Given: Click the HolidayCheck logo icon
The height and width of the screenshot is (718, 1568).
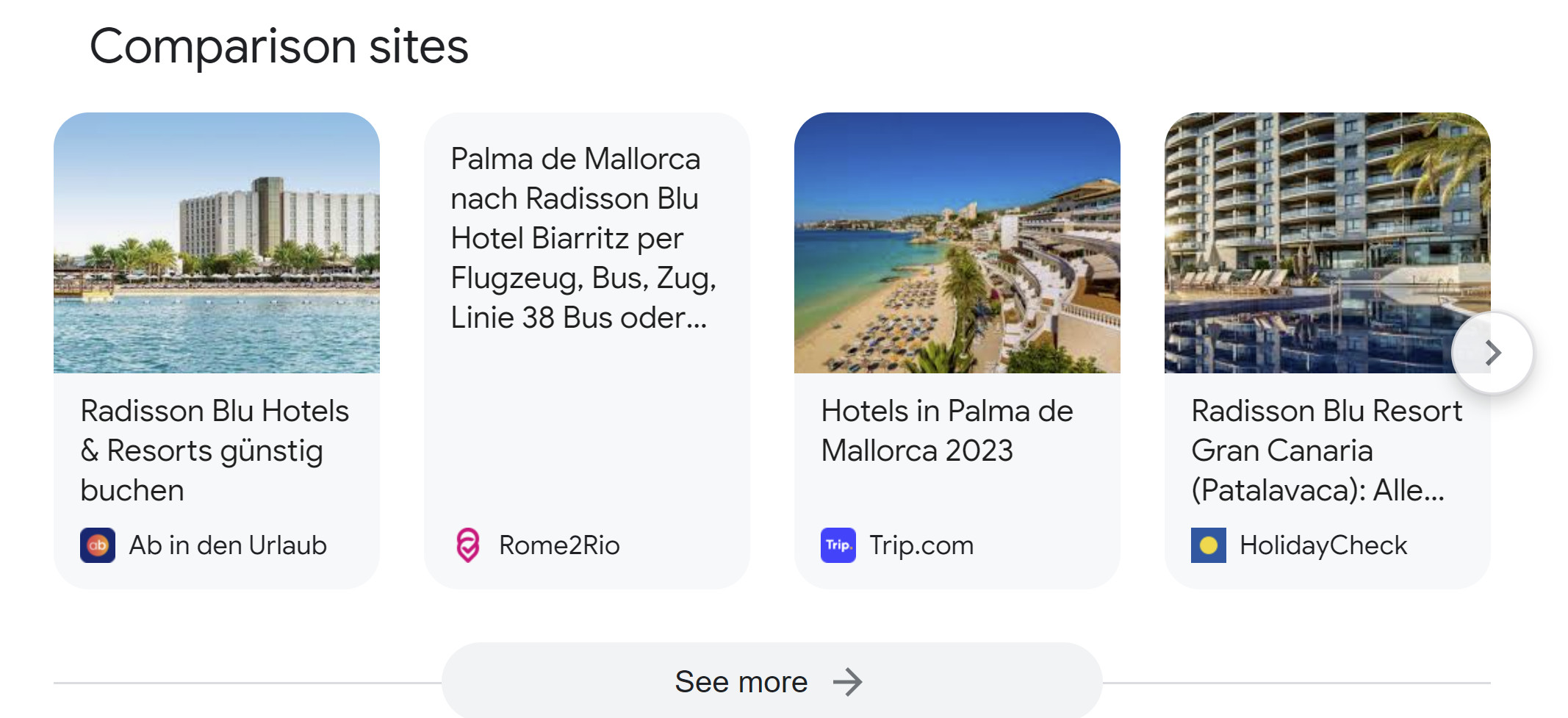Looking at the screenshot, I should click(x=1209, y=545).
